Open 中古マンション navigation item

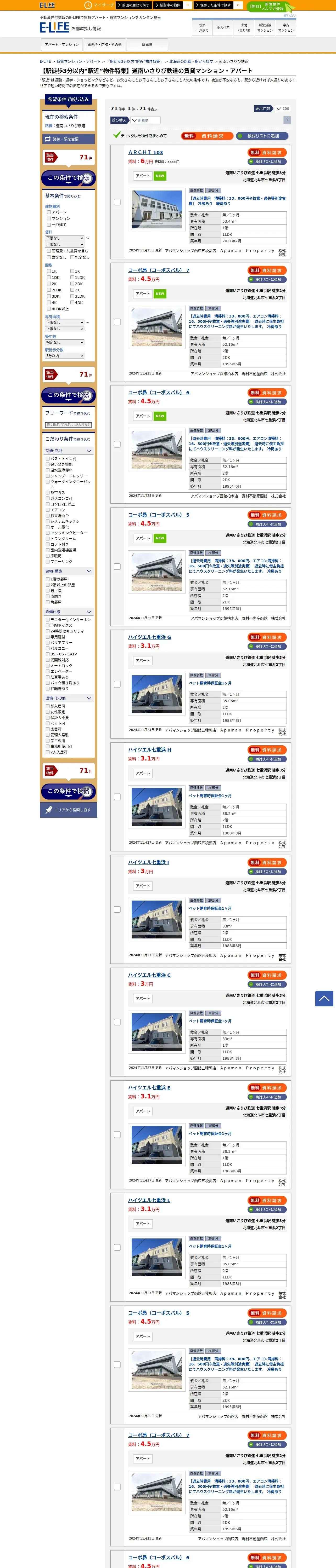[x=286, y=27]
